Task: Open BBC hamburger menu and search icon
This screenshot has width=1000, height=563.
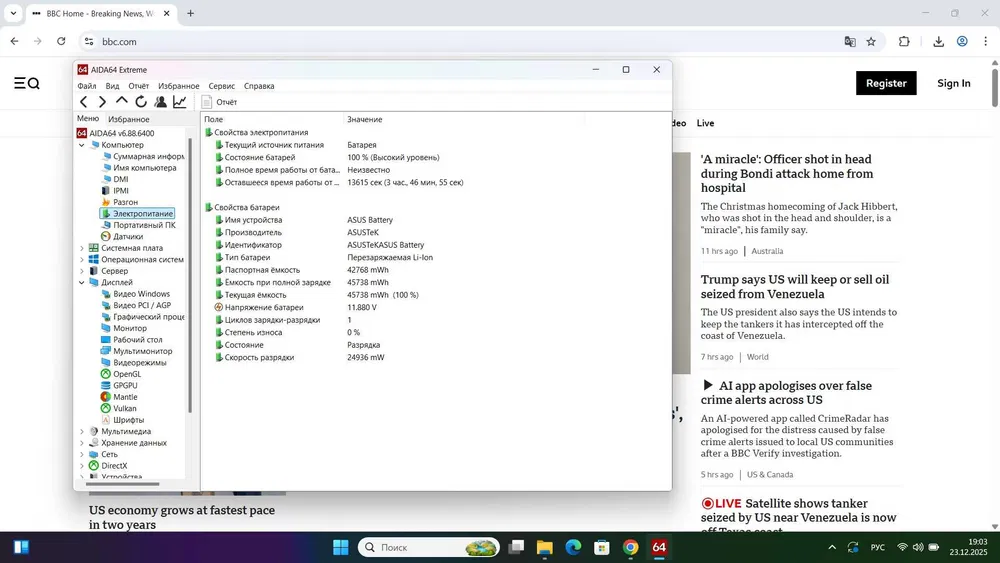Action: click(x=27, y=84)
